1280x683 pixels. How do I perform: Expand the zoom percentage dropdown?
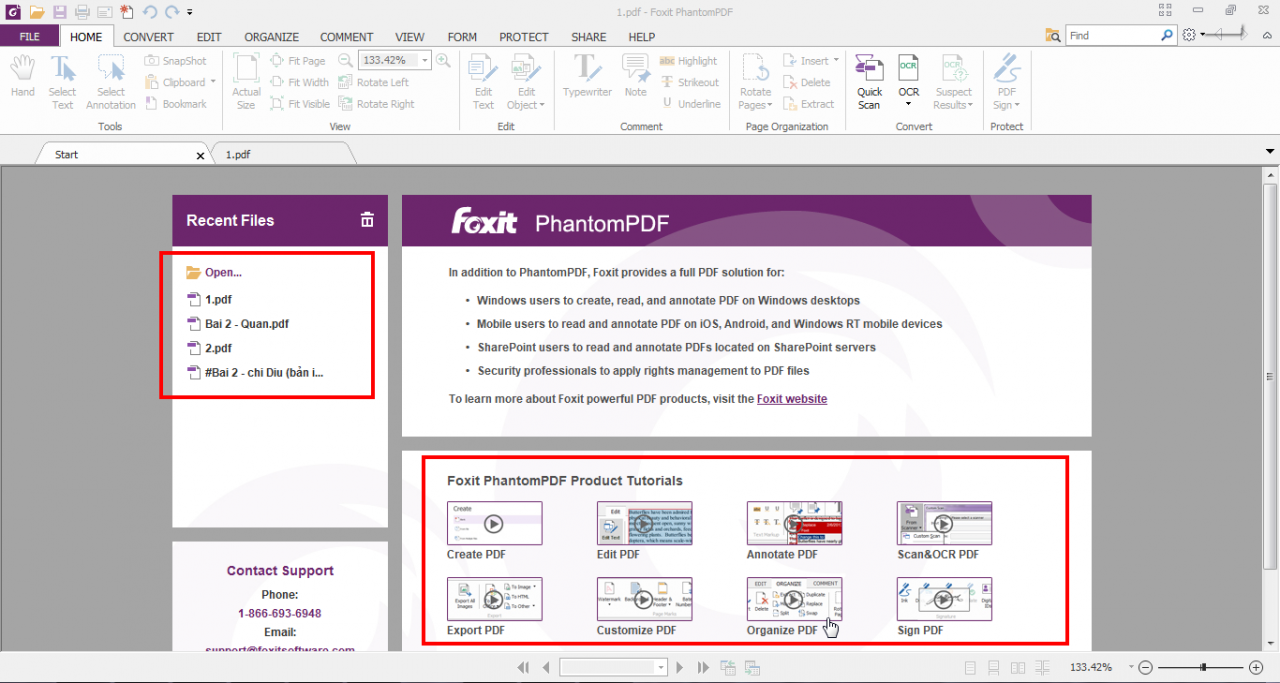click(425, 61)
